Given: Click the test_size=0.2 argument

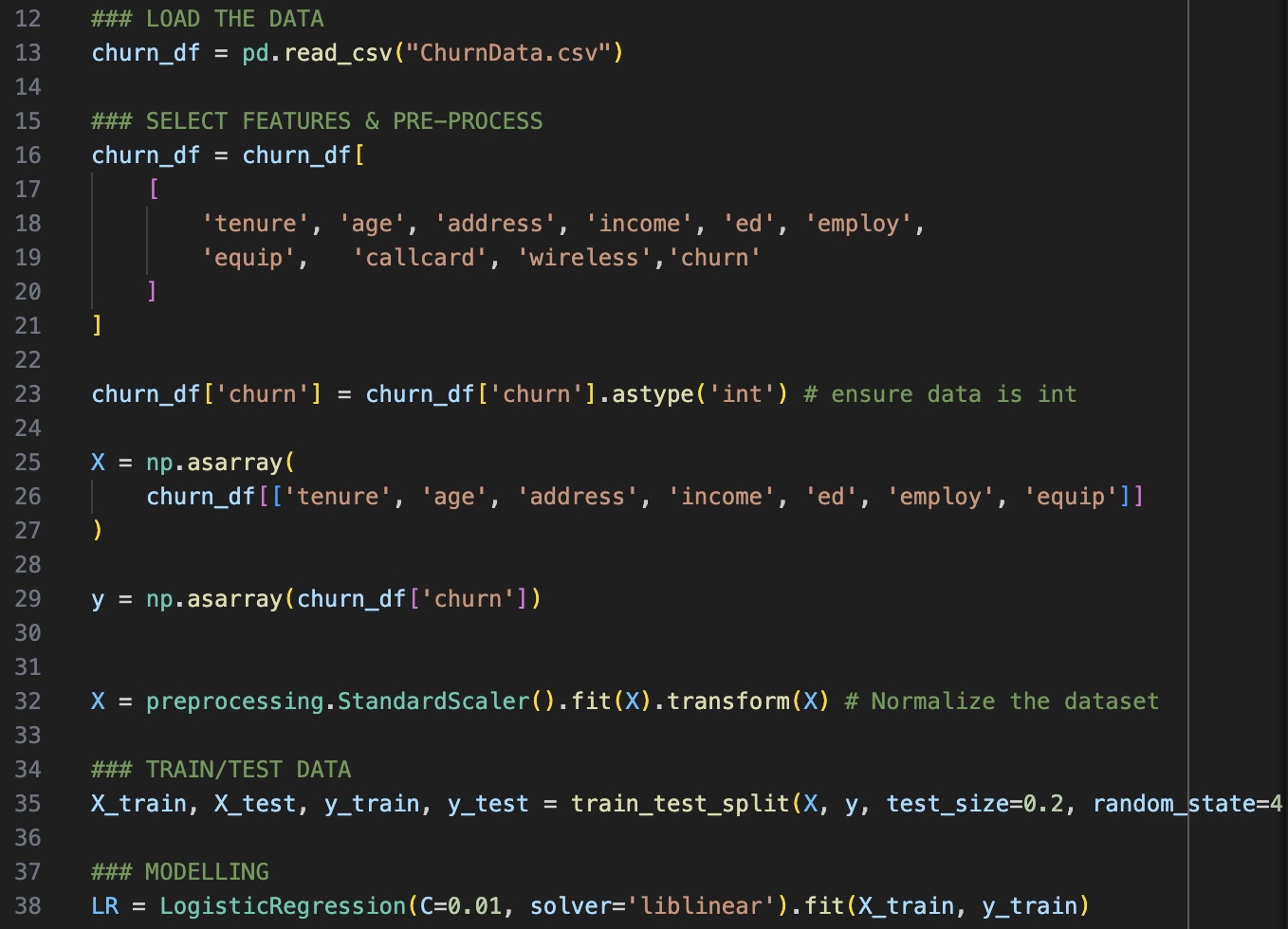Looking at the screenshot, I should click(x=975, y=804).
